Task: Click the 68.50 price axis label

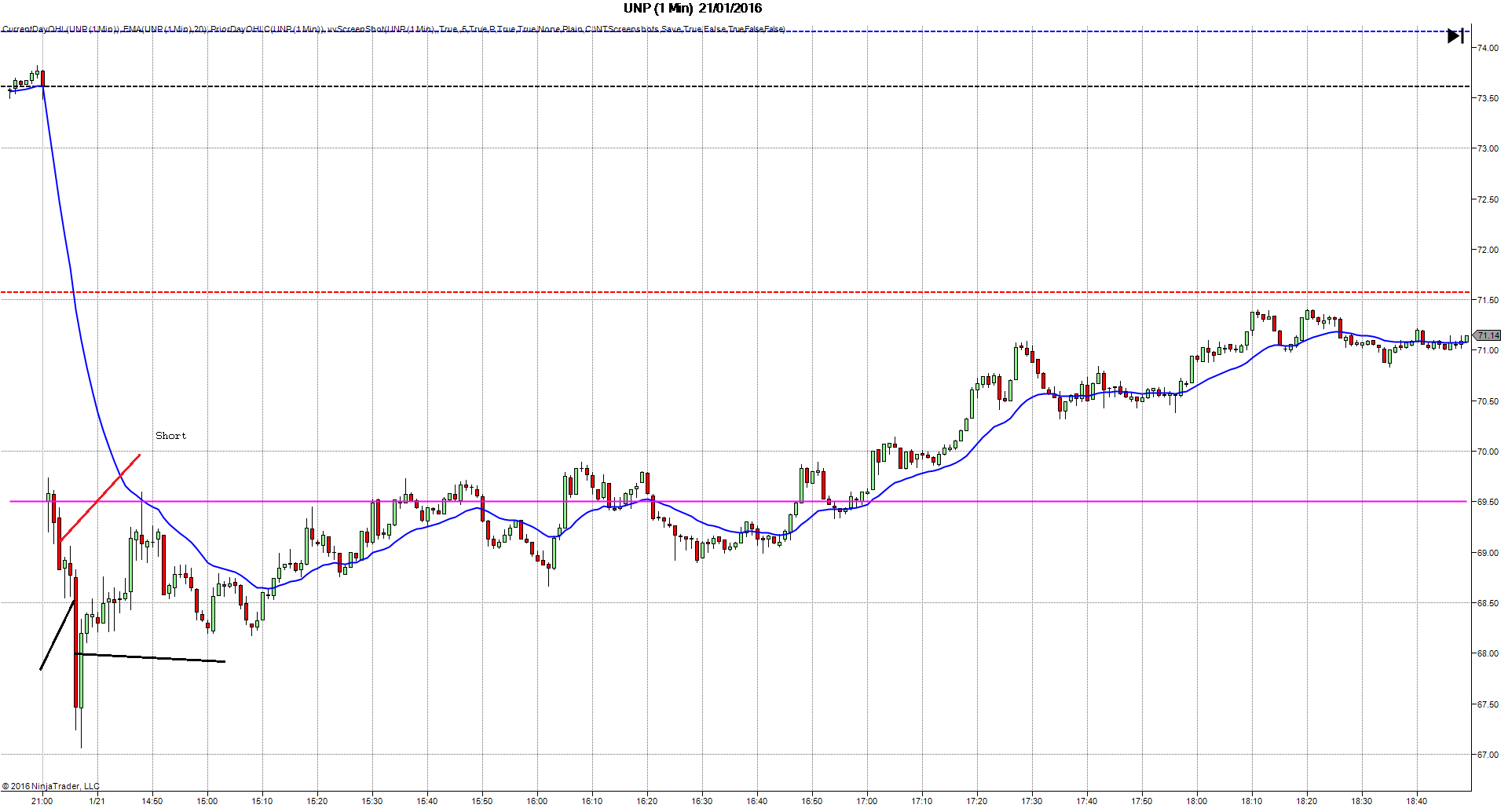Action: pos(1487,603)
